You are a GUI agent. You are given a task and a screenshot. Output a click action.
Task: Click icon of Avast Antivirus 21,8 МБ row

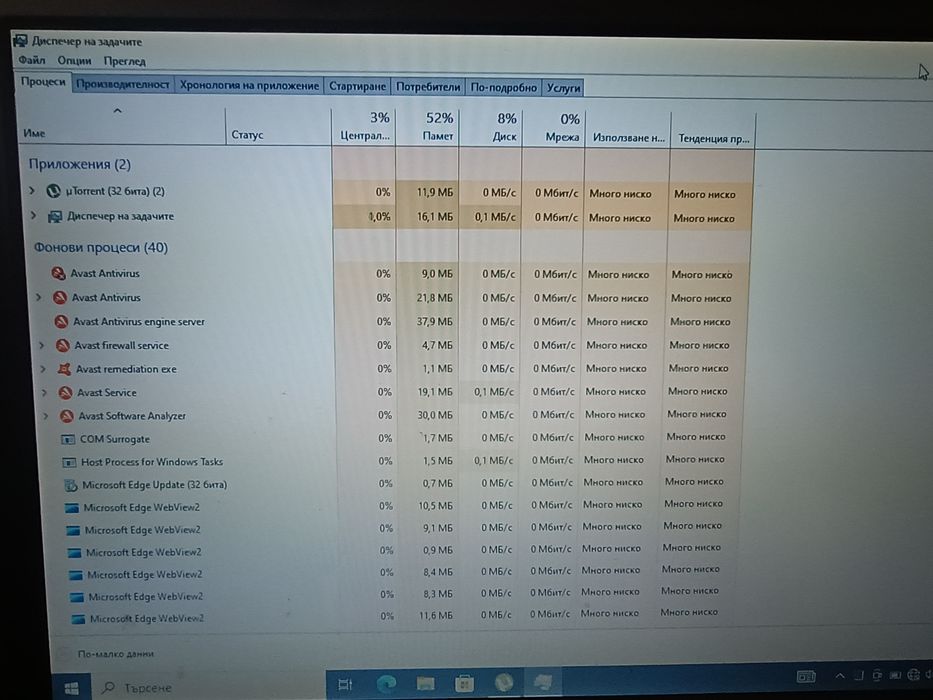tap(60, 298)
